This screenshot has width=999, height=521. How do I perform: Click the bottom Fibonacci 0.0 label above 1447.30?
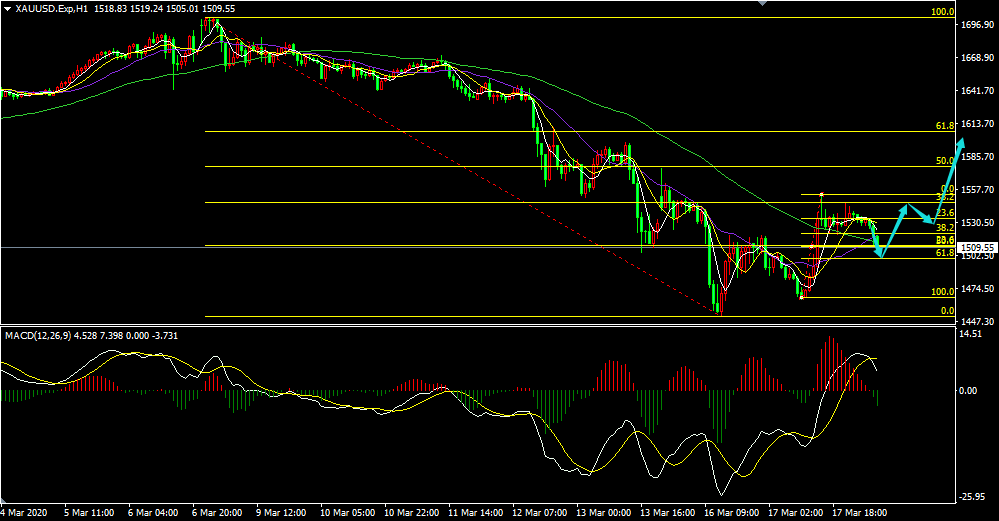pos(947,311)
